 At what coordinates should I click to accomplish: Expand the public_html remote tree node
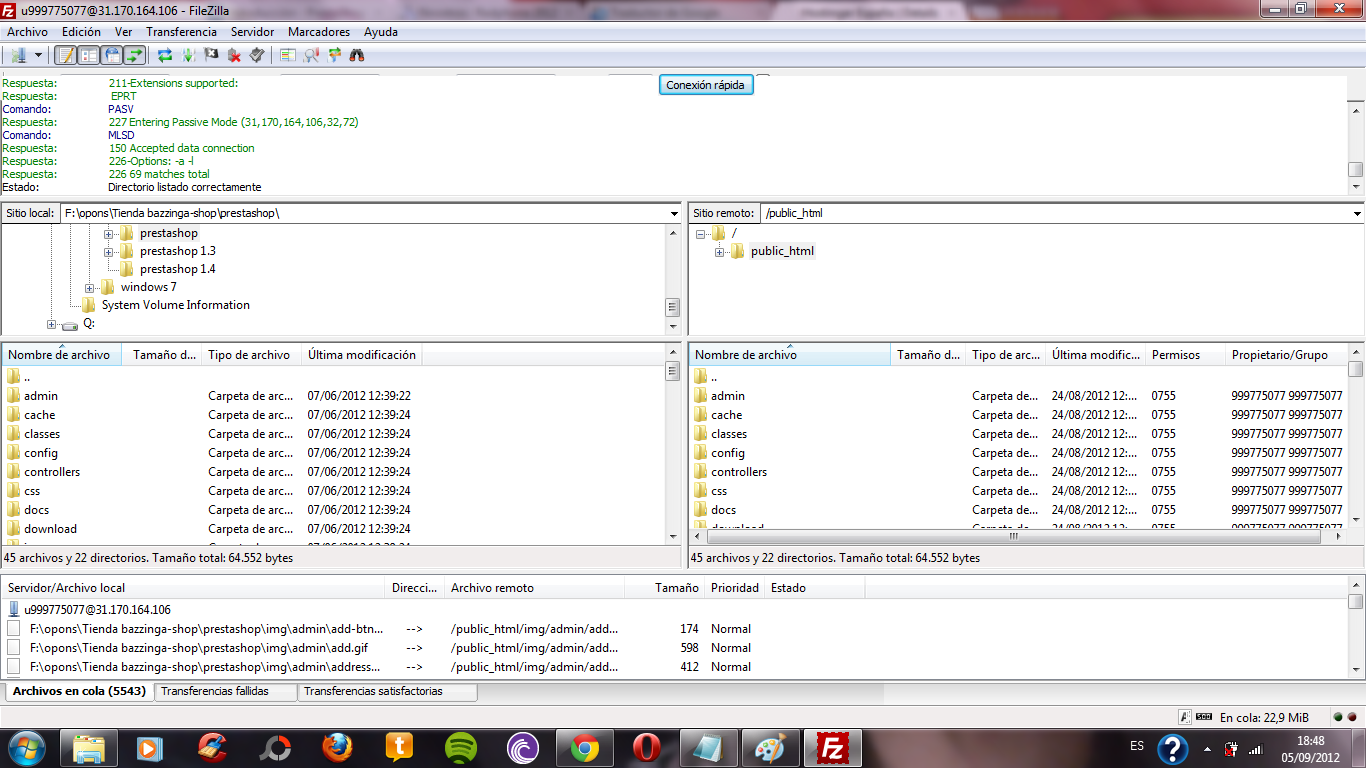coord(720,251)
